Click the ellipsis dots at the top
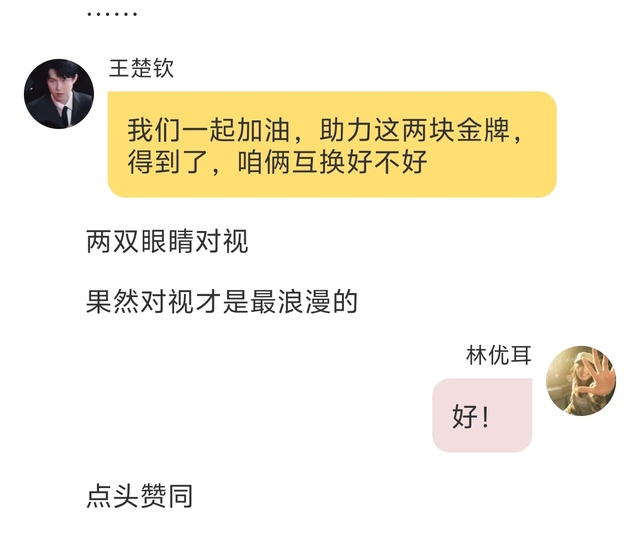Image resolution: width=640 pixels, height=548 pixels. pos(112,14)
